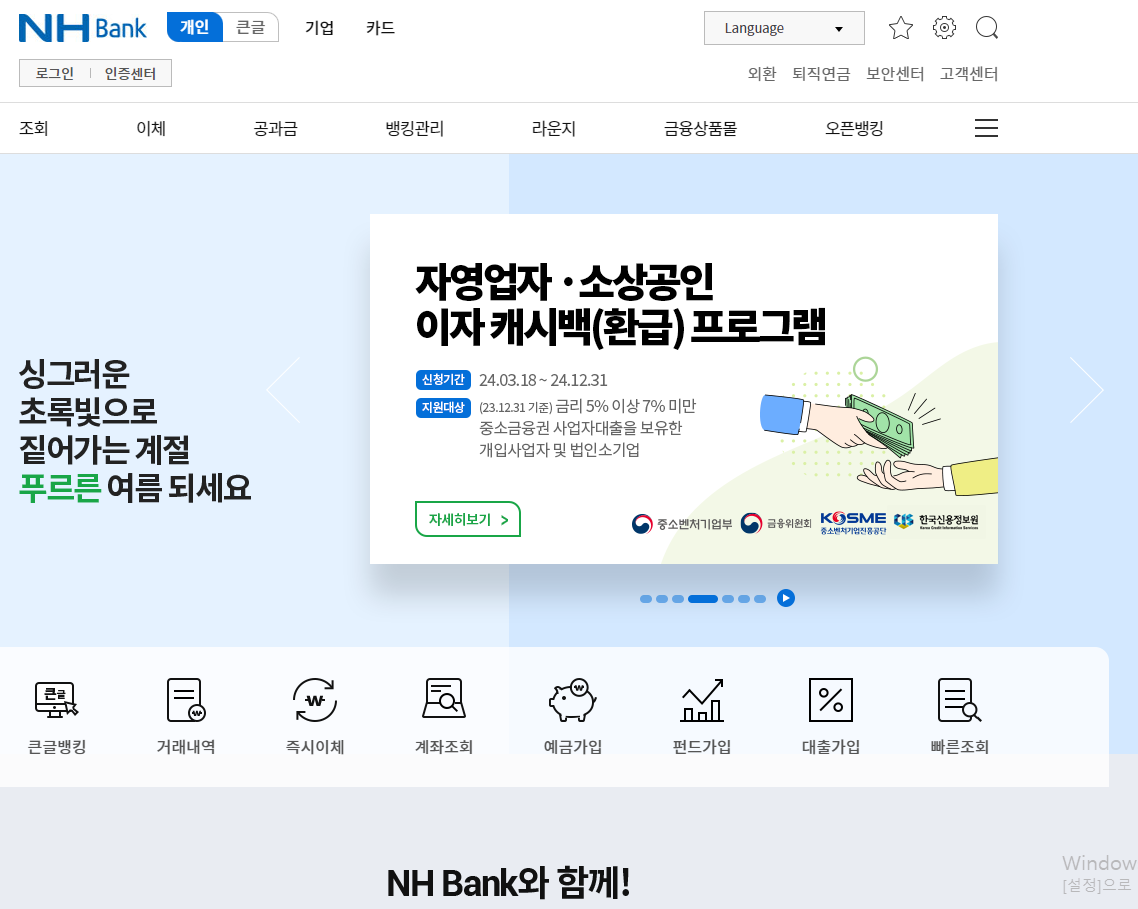Open 조회 menu
The image size is (1138, 909).
(33, 129)
